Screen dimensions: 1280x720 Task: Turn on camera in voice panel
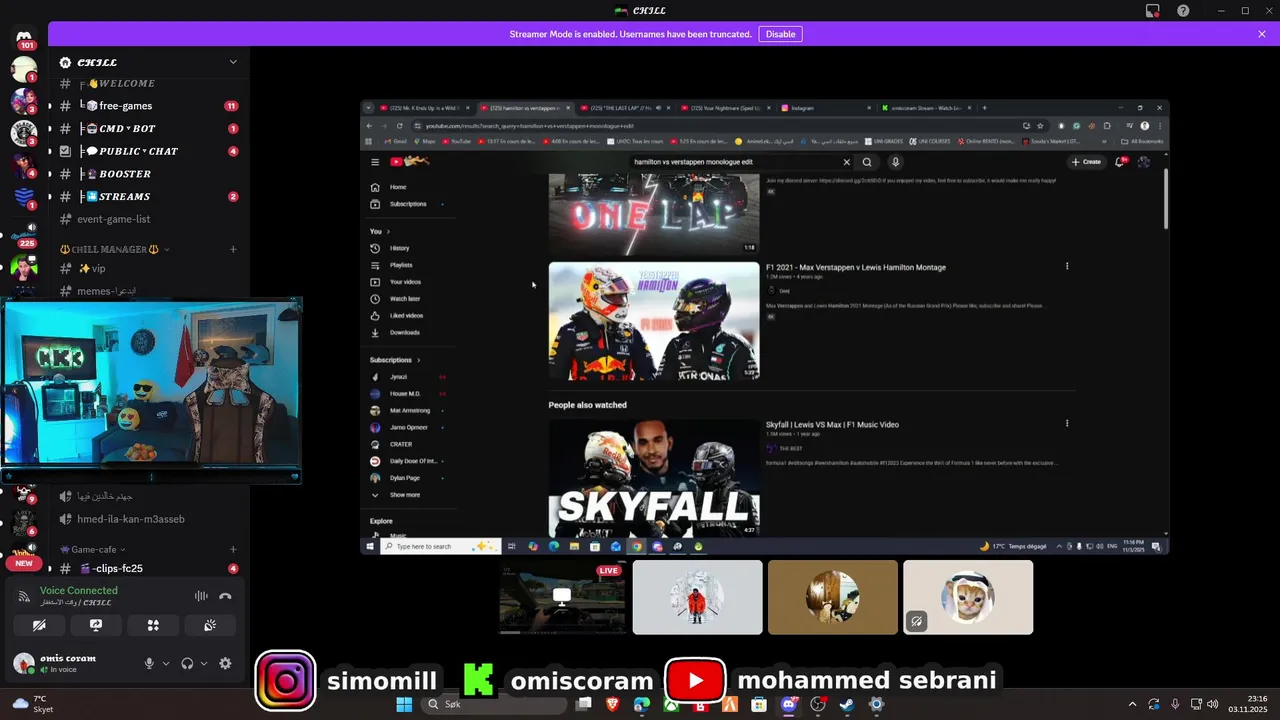[39, 625]
